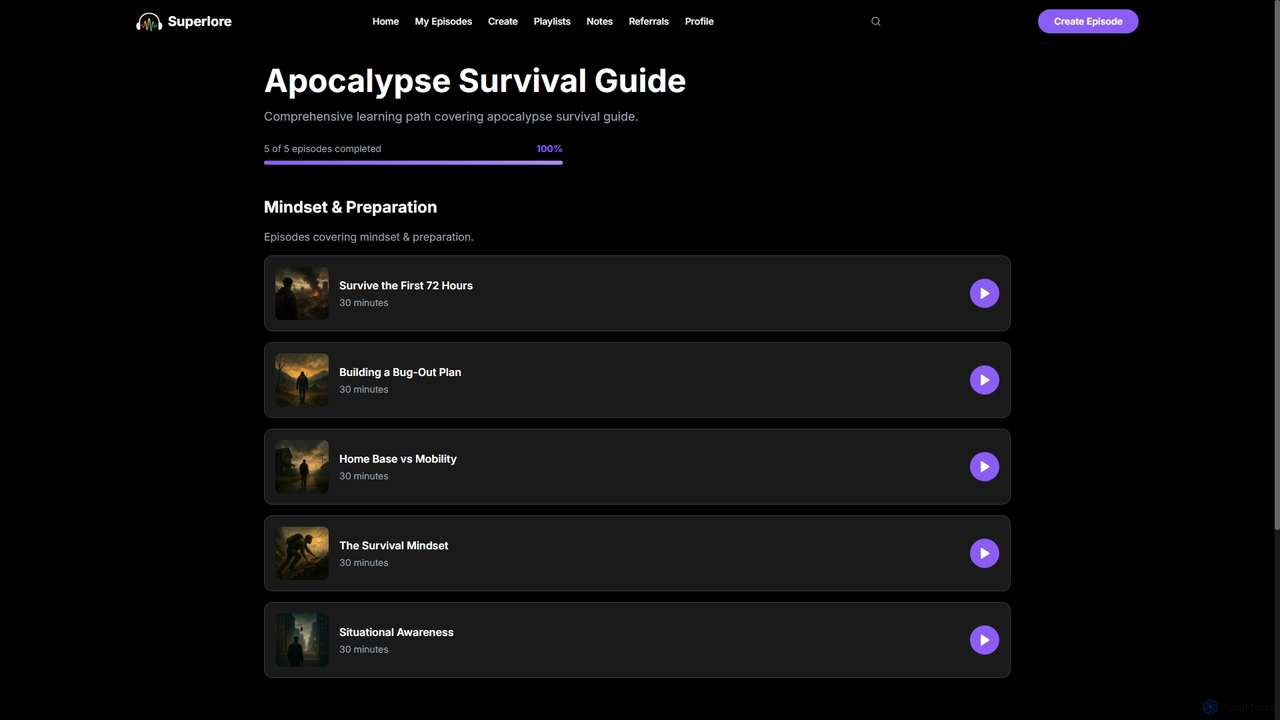The width and height of the screenshot is (1280, 720).
Task: Open The Survival Mindset thumbnail
Action: 302,553
